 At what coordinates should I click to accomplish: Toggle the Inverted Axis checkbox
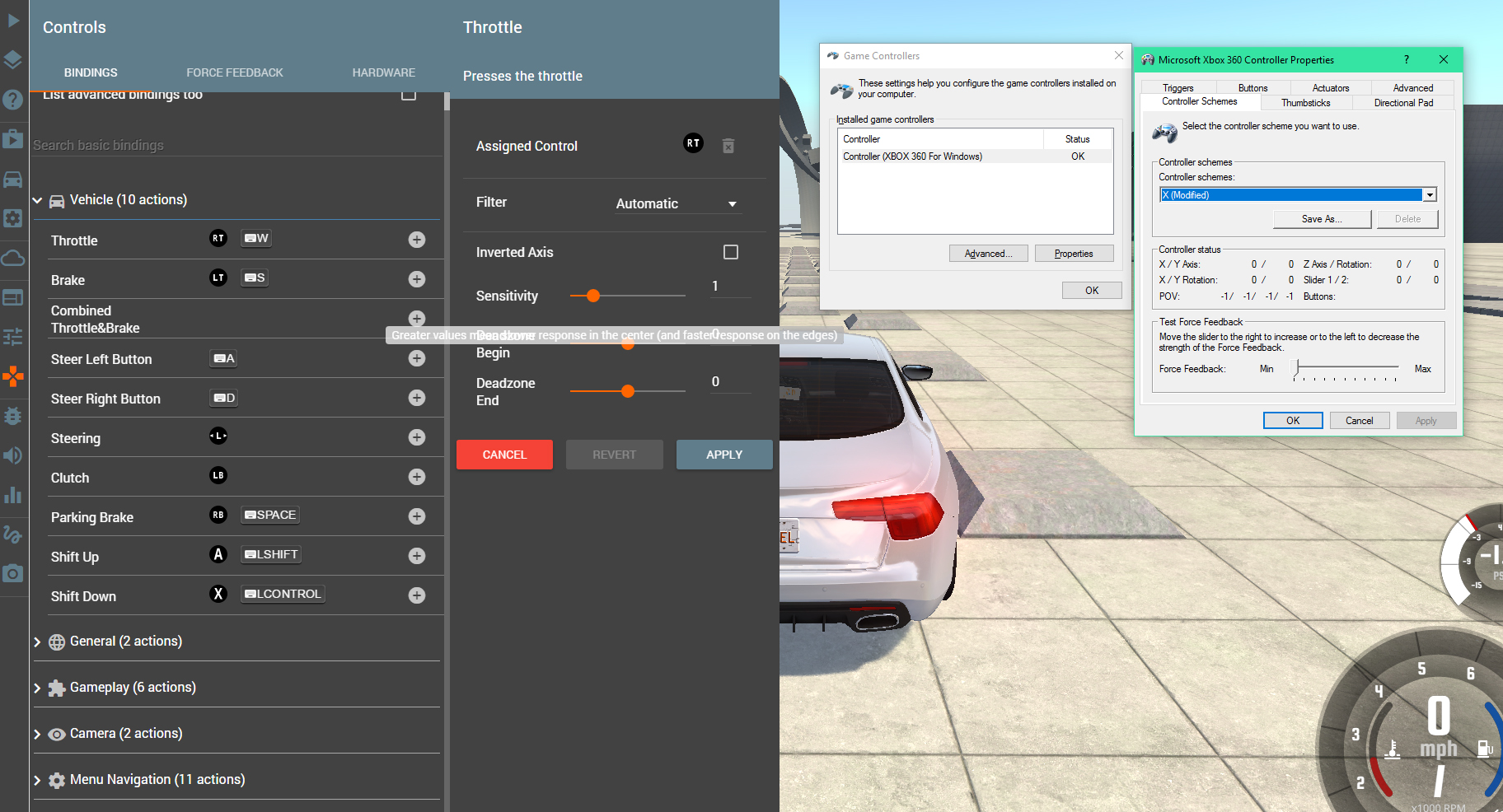click(x=731, y=252)
